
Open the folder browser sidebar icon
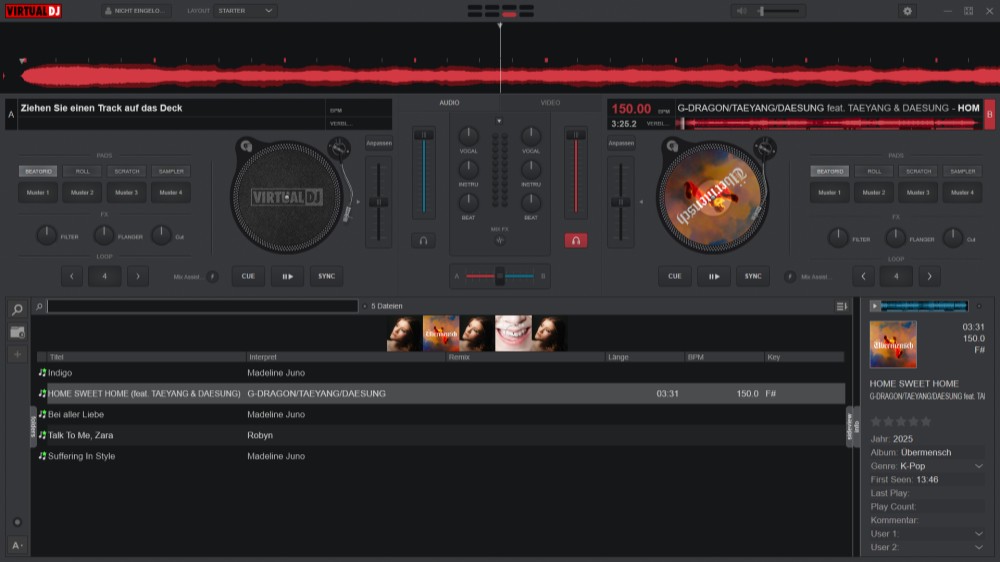[x=17, y=332]
